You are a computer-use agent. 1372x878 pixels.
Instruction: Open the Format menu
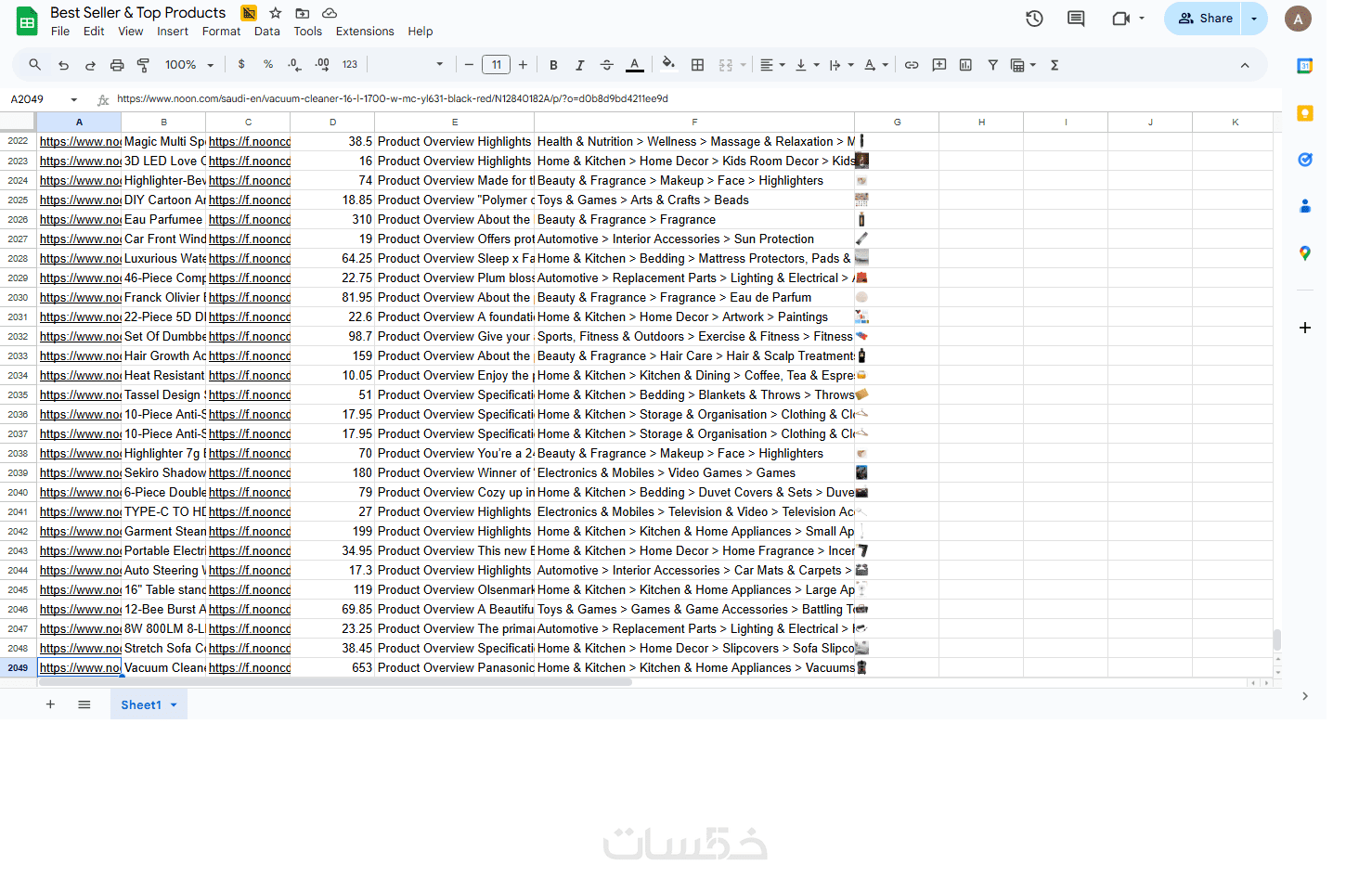(x=221, y=32)
